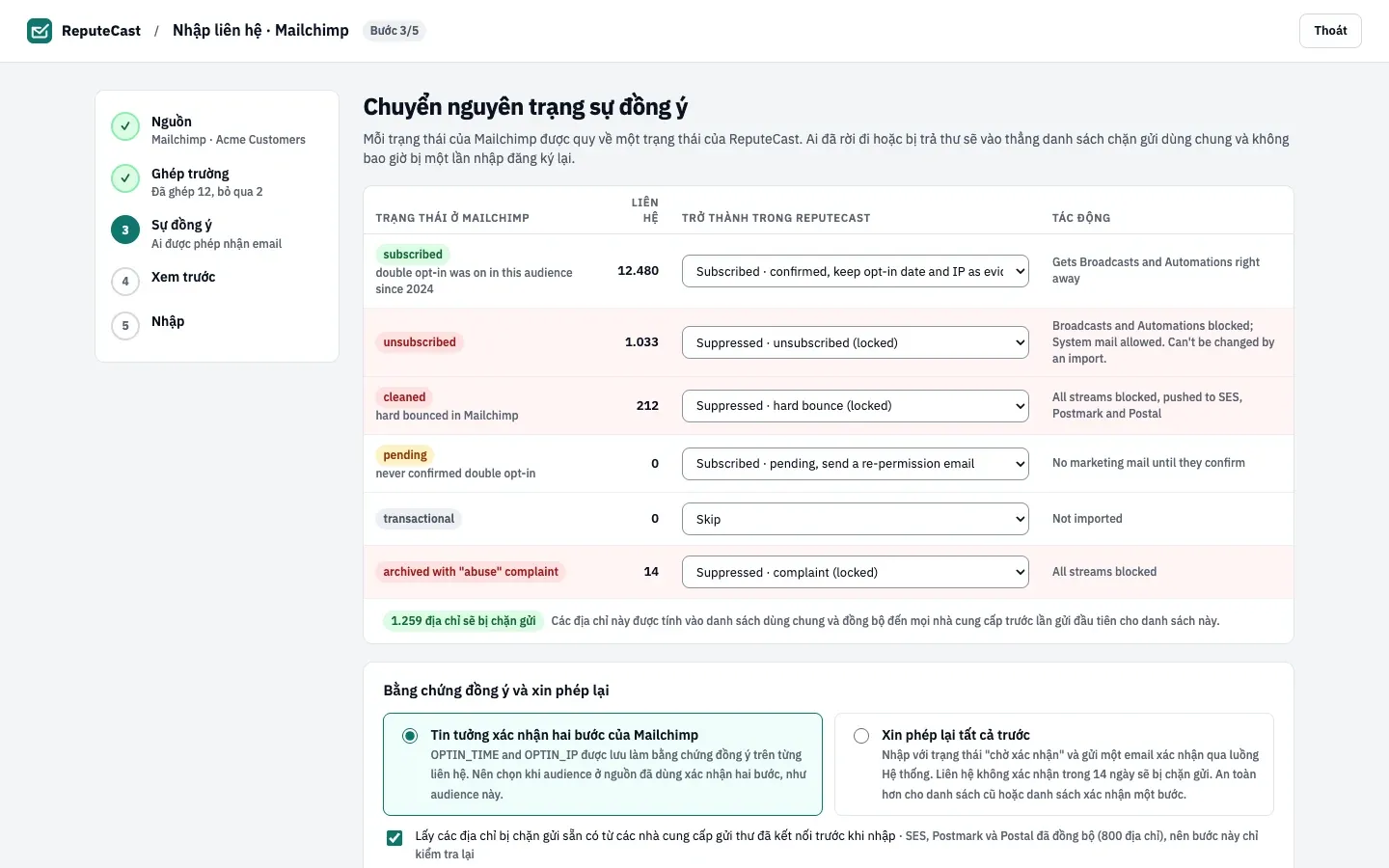Click the step 5 circle for Nhập
Image resolution: width=1389 pixels, height=868 pixels.
(125, 326)
